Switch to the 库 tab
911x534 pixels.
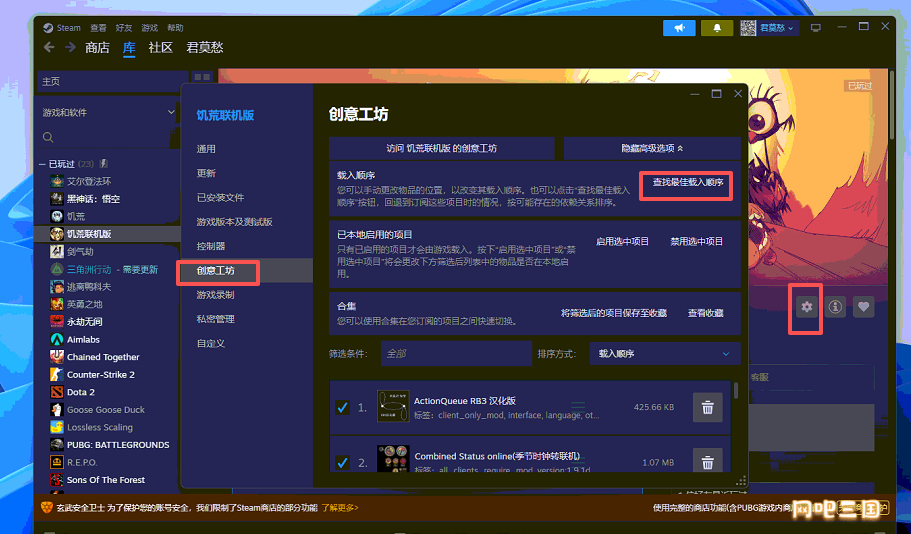129,48
